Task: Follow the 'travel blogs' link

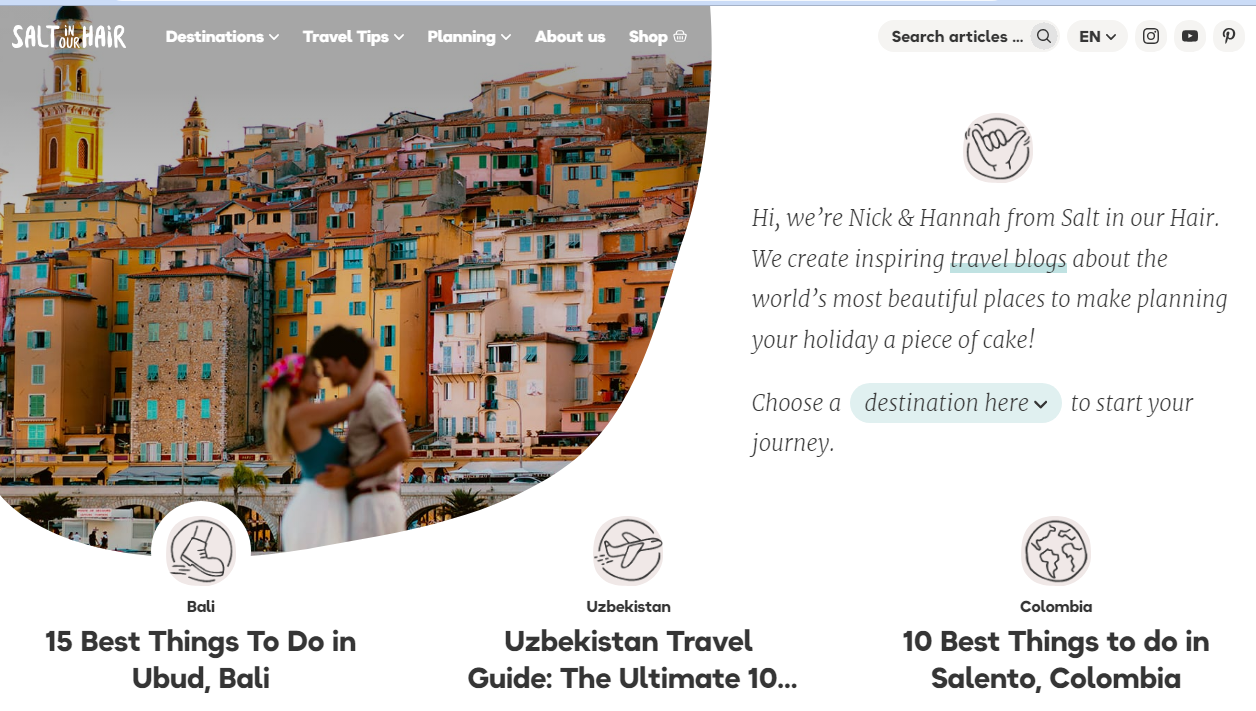Action: (x=1008, y=259)
